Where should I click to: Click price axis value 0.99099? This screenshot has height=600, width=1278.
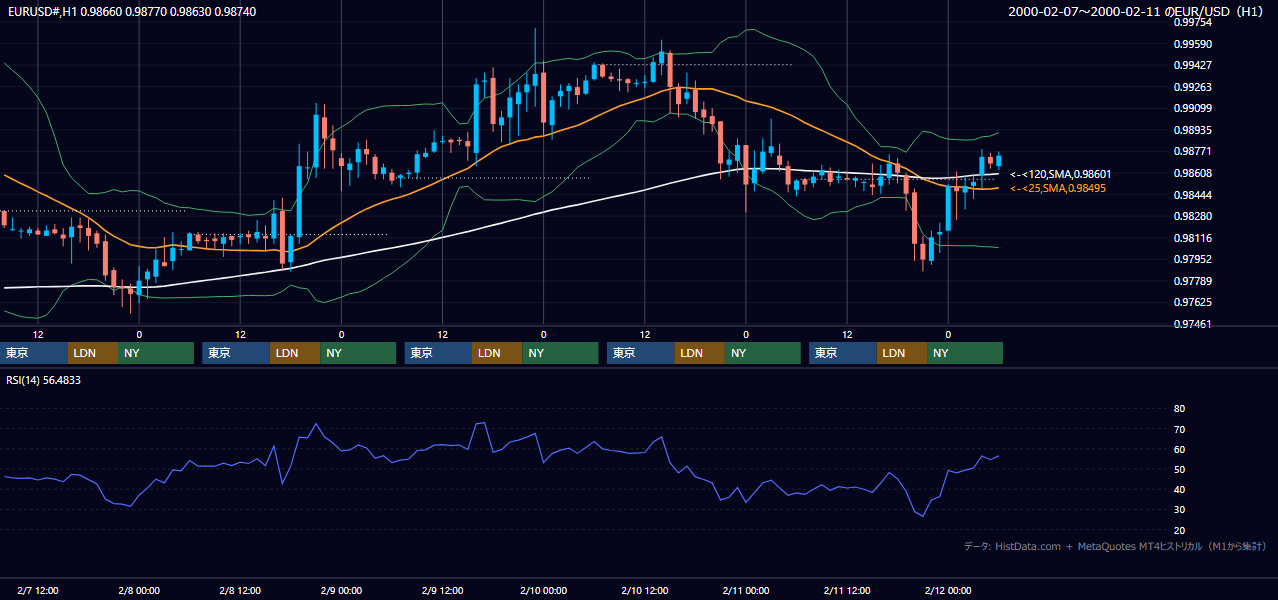click(1192, 108)
